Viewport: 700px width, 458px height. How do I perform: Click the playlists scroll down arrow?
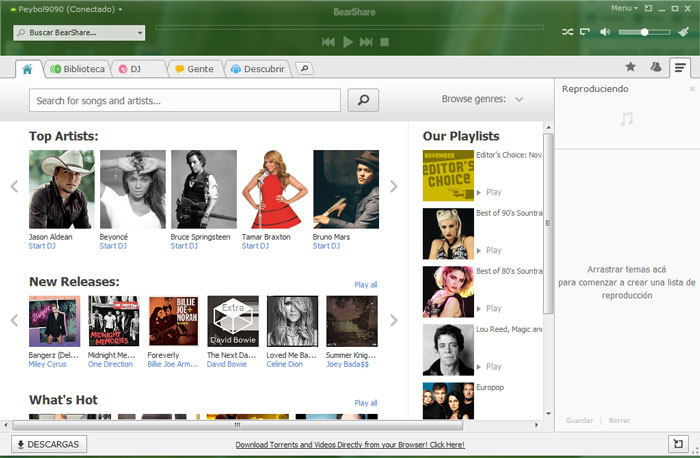(x=548, y=414)
